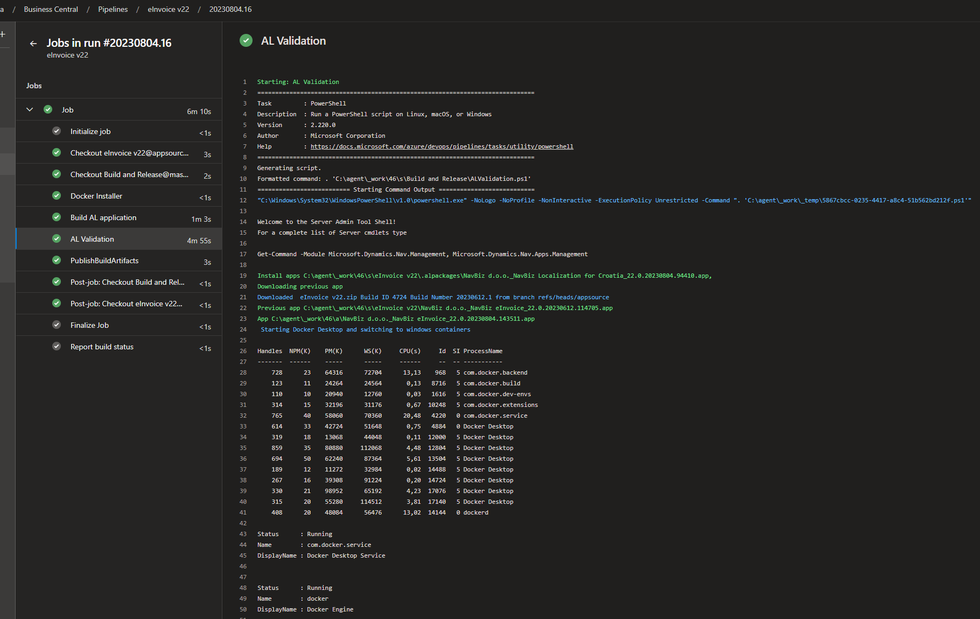The image size is (980, 619).
Task: Click the green check beside Build AL application
Action: click(56, 218)
